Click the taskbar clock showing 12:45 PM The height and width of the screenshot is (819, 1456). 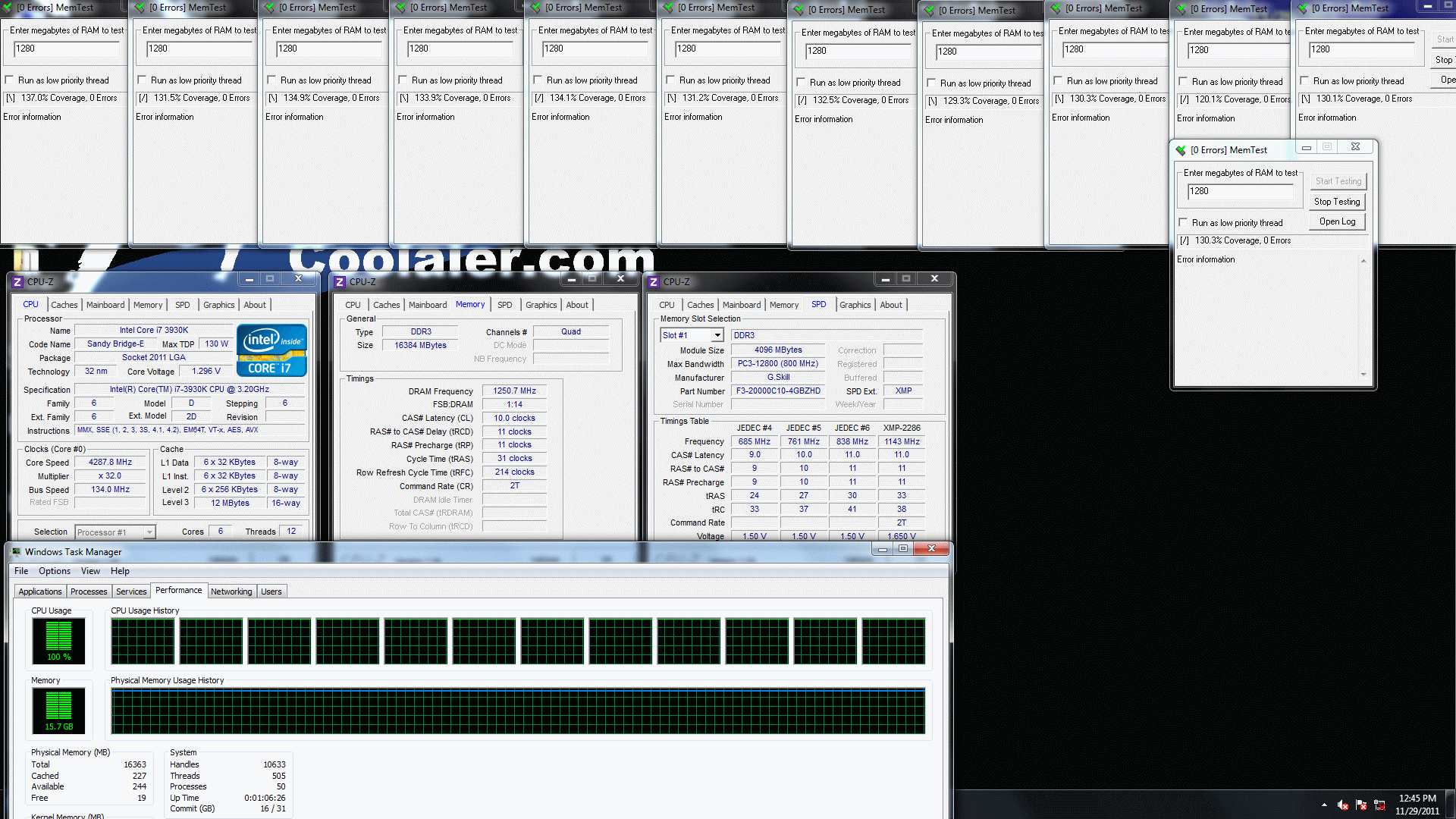pos(1417,805)
